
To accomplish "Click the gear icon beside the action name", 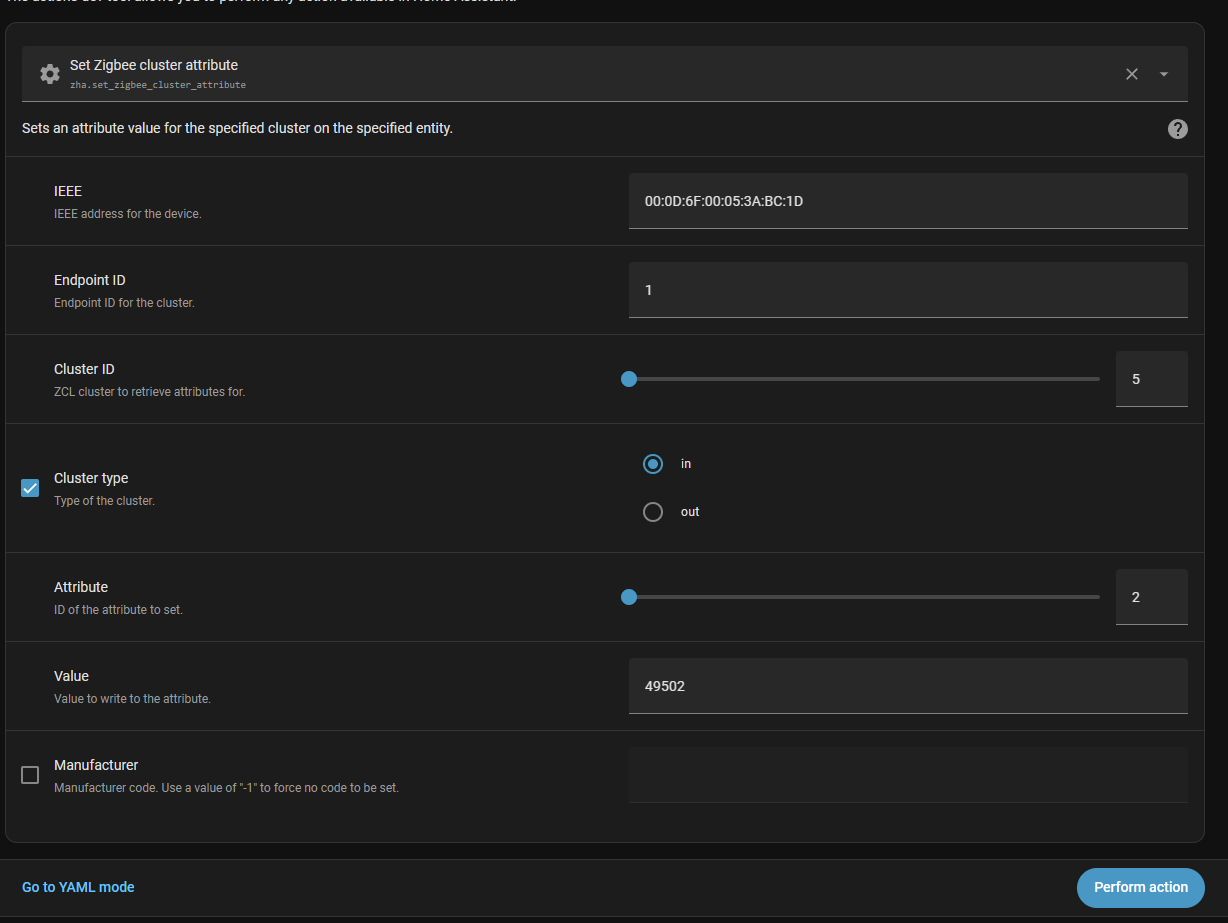I will point(49,74).
